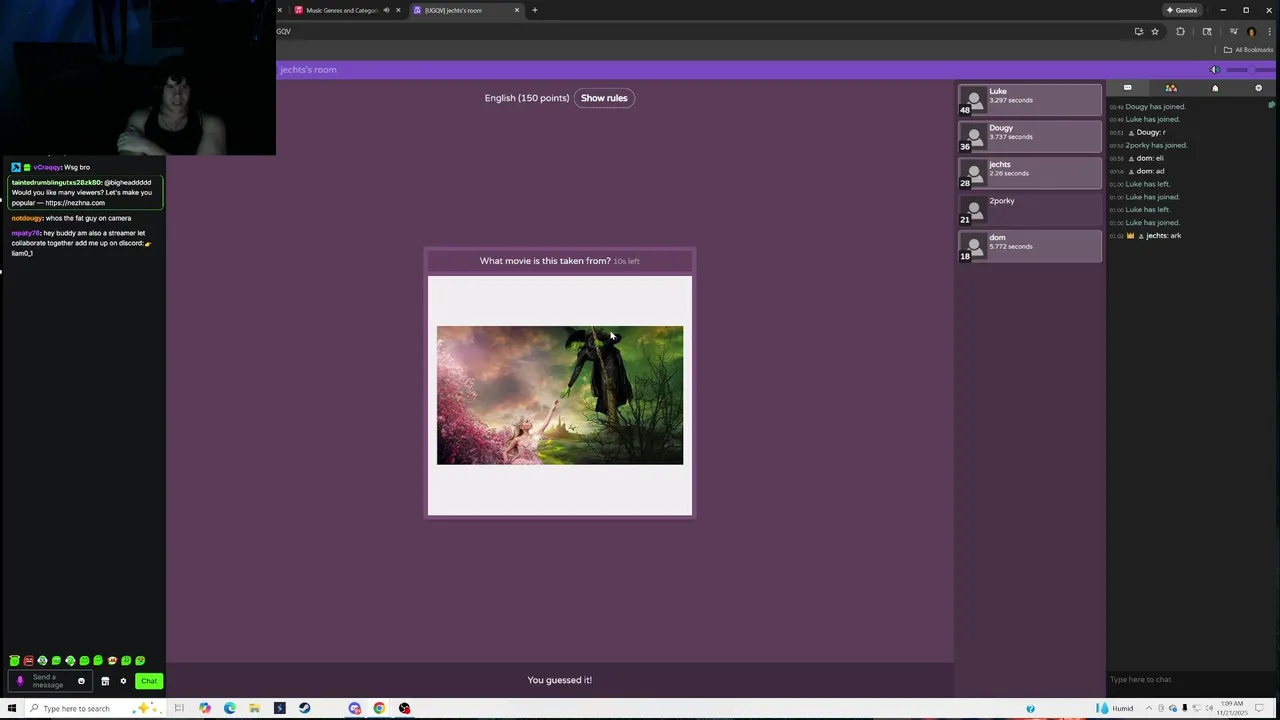This screenshot has height=720, width=1280.
Task: Open stream chat settings gear
Action: click(123, 681)
